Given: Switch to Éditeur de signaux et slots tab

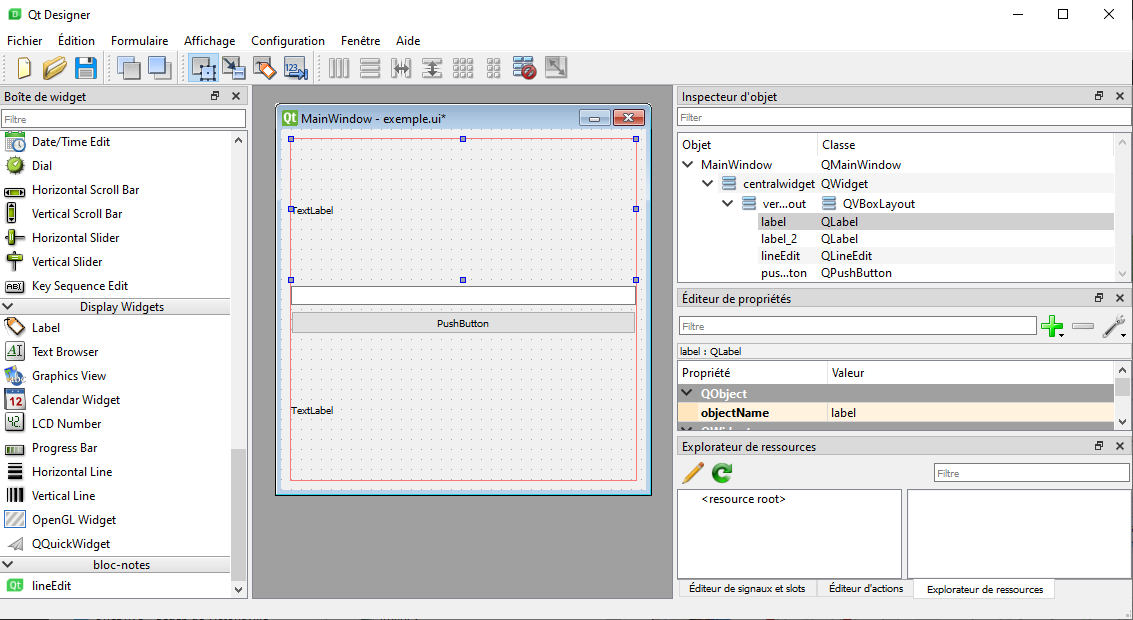Looking at the screenshot, I should tap(747, 588).
